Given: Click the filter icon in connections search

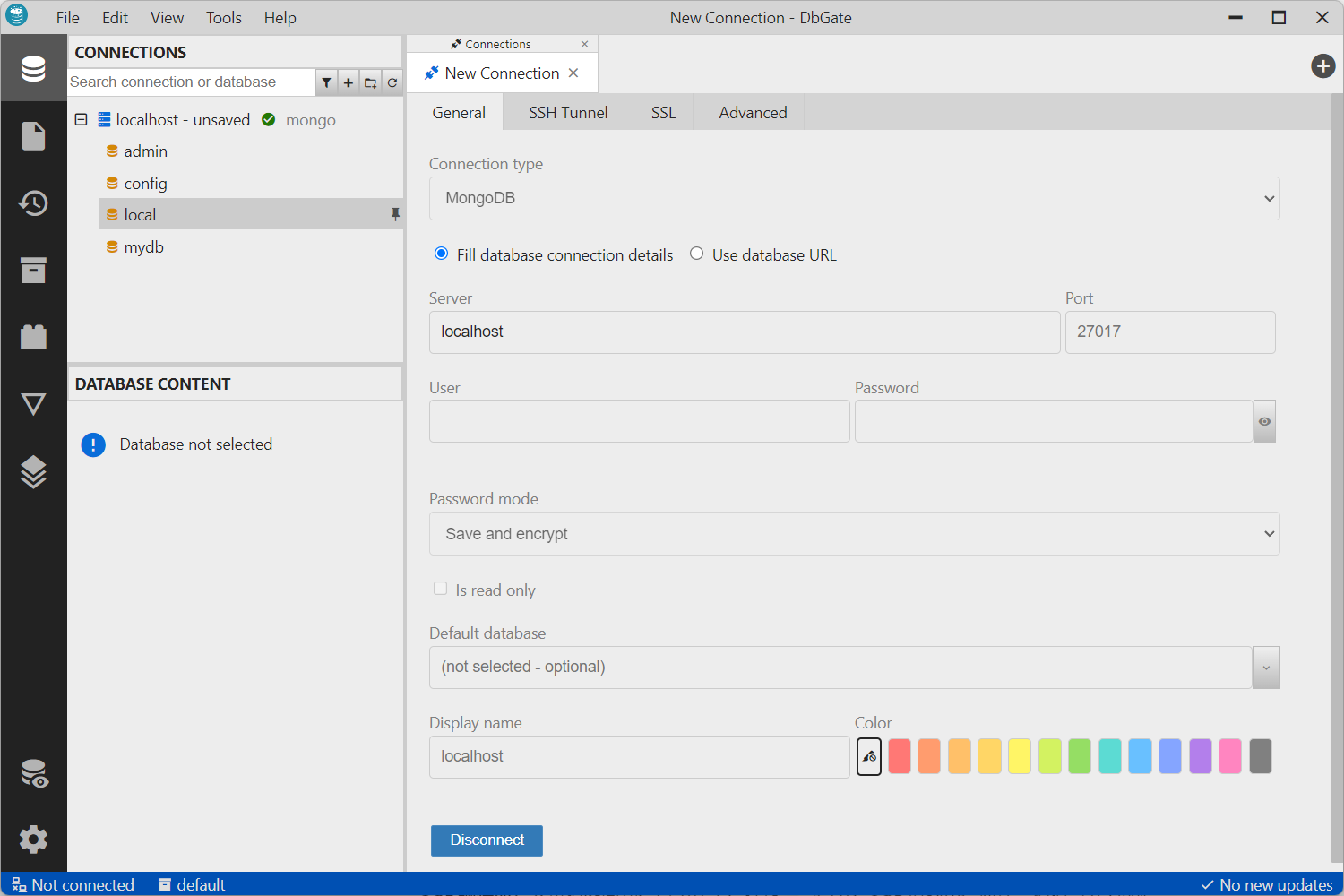Looking at the screenshot, I should pos(327,82).
